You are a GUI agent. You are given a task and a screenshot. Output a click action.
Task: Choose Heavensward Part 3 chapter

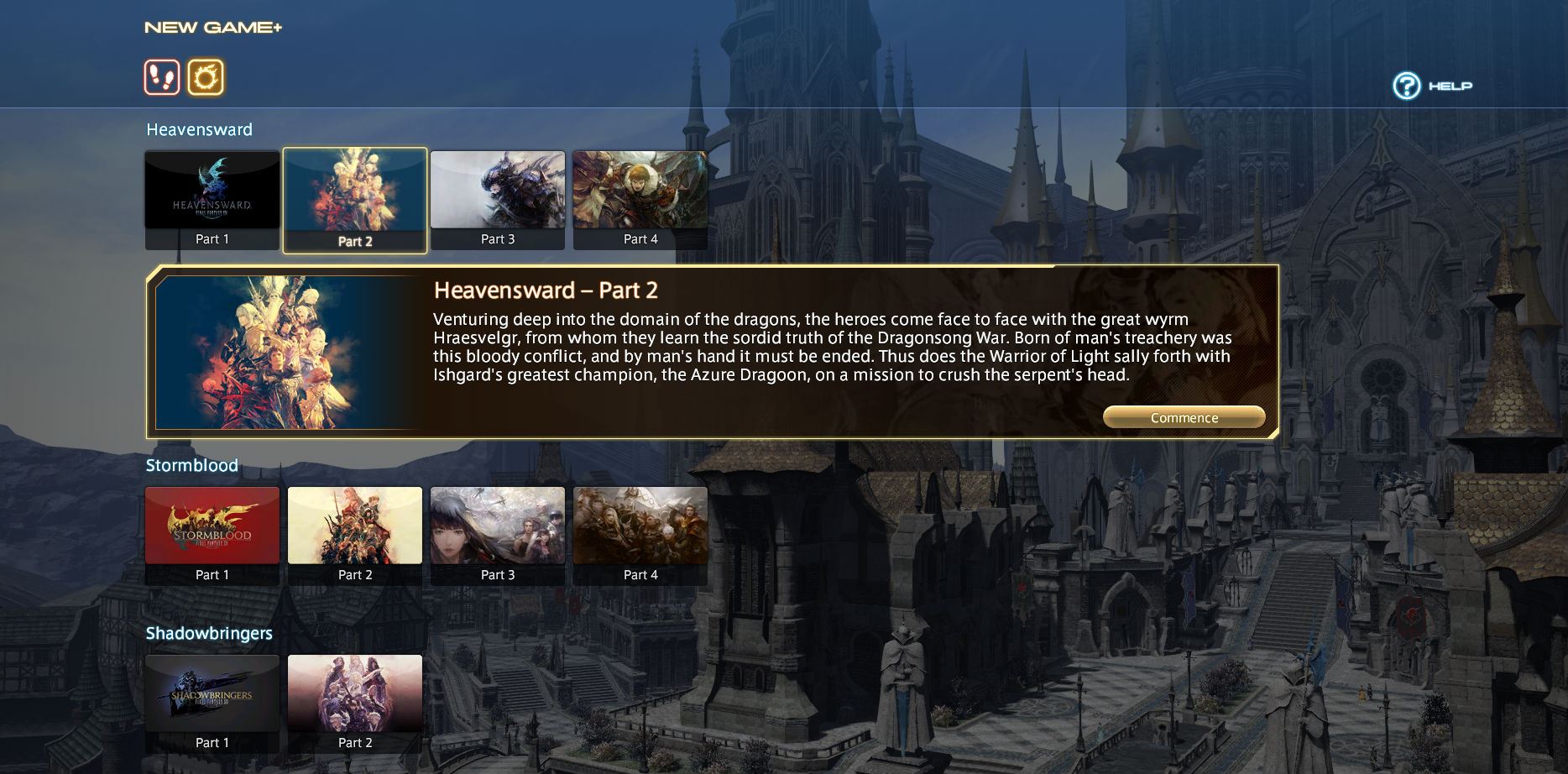(498, 200)
